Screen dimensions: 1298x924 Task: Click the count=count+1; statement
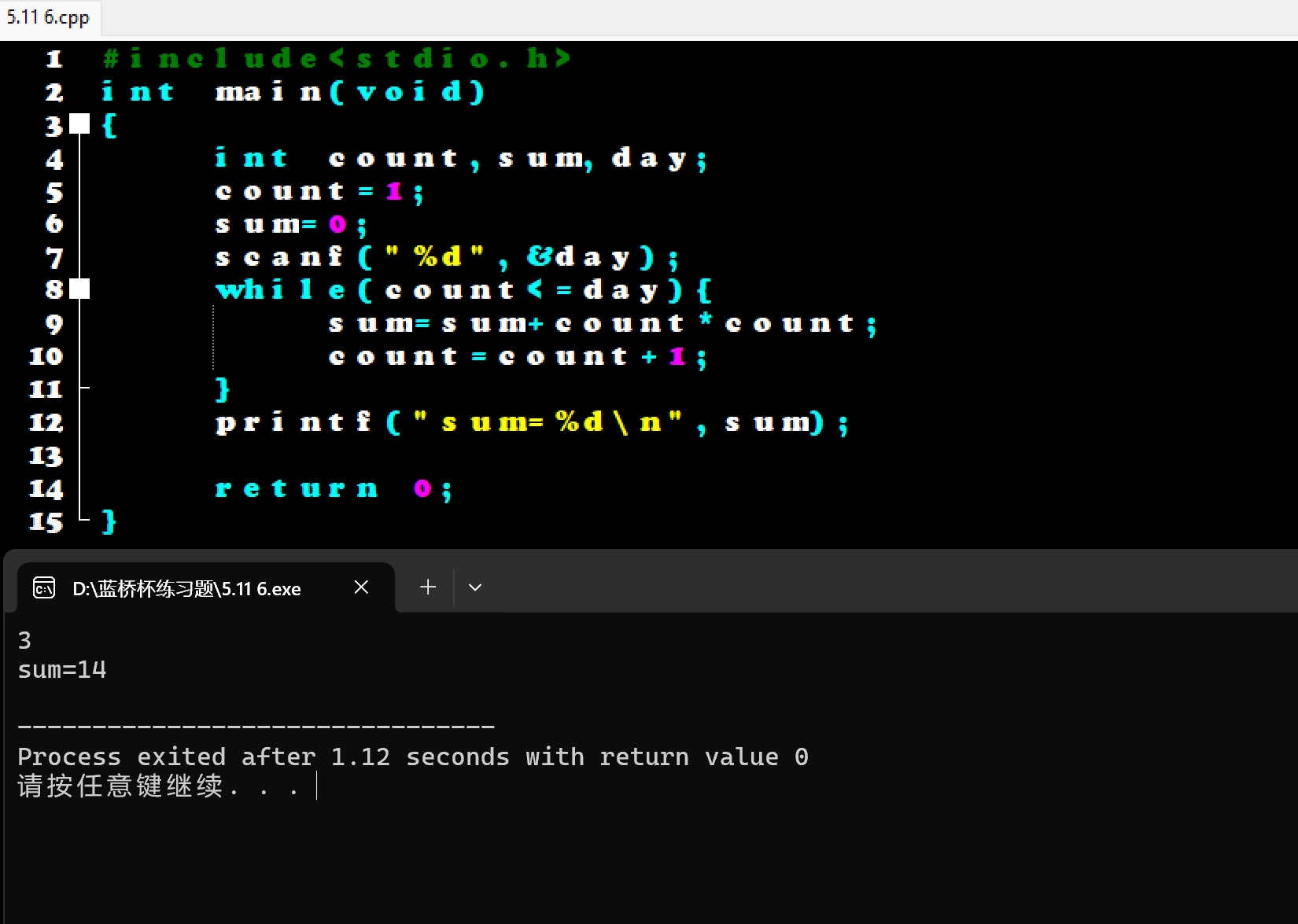click(x=518, y=356)
